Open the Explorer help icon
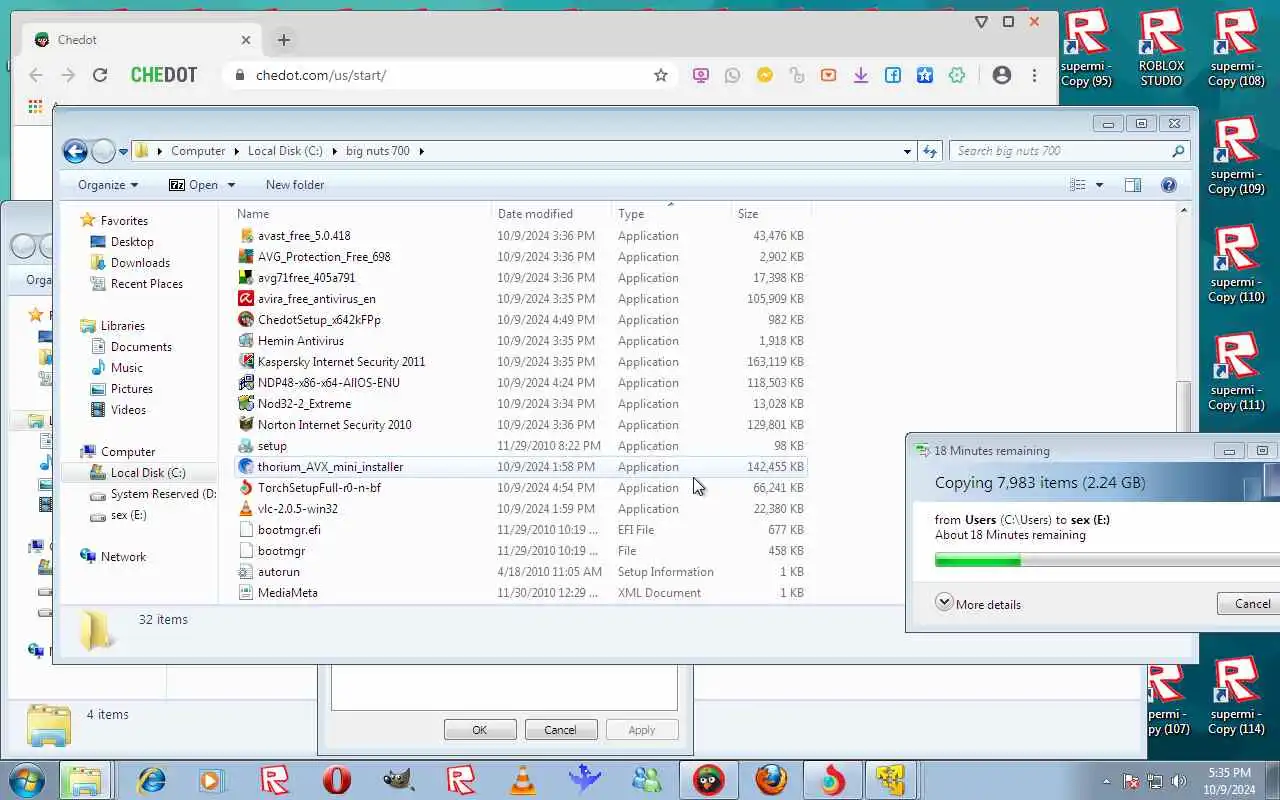The image size is (1280, 800). pos(1168,185)
